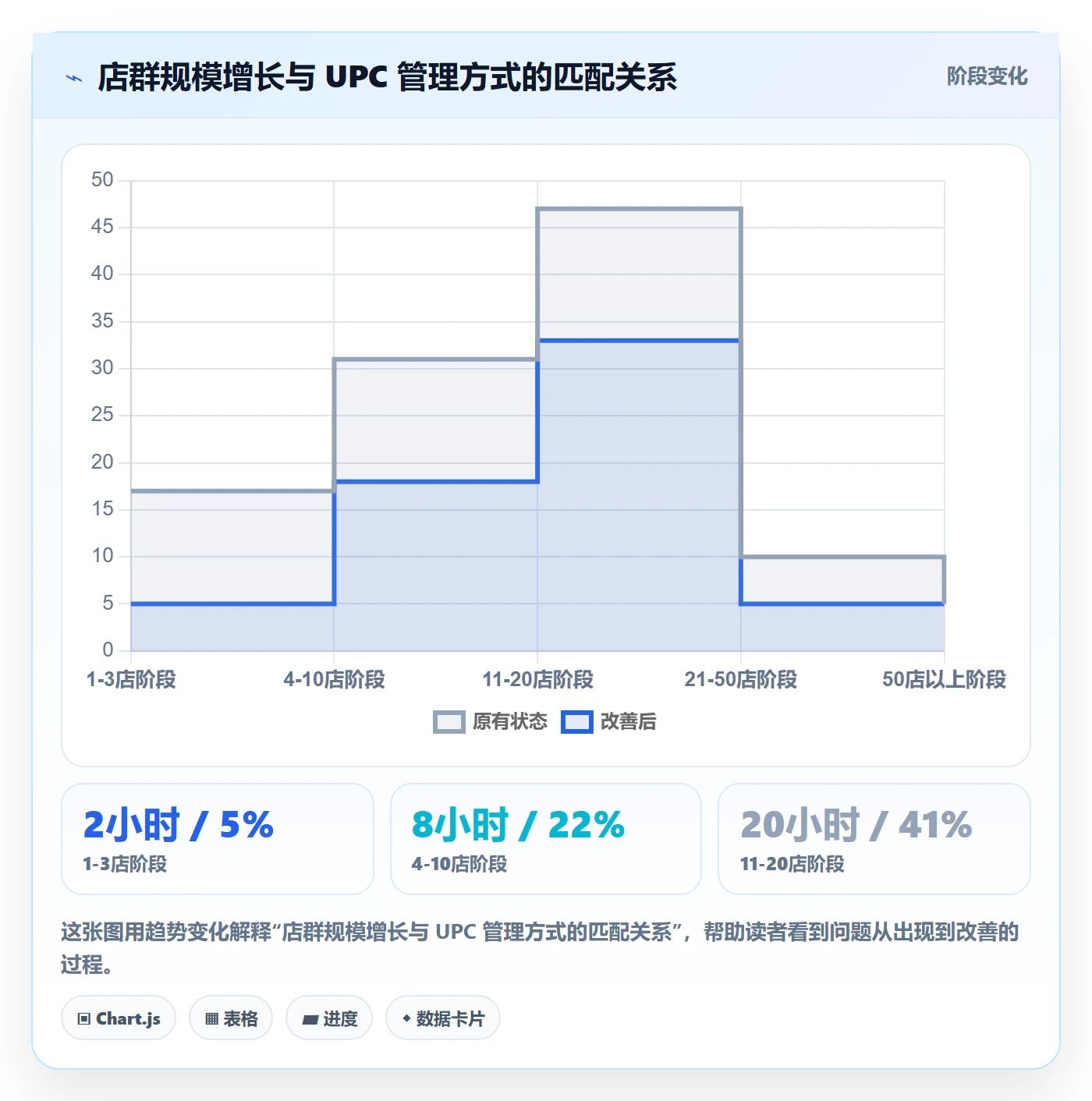The image size is (1092, 1101).
Task: Click the 50店以上阶段 x-axis label
Action: click(944, 680)
